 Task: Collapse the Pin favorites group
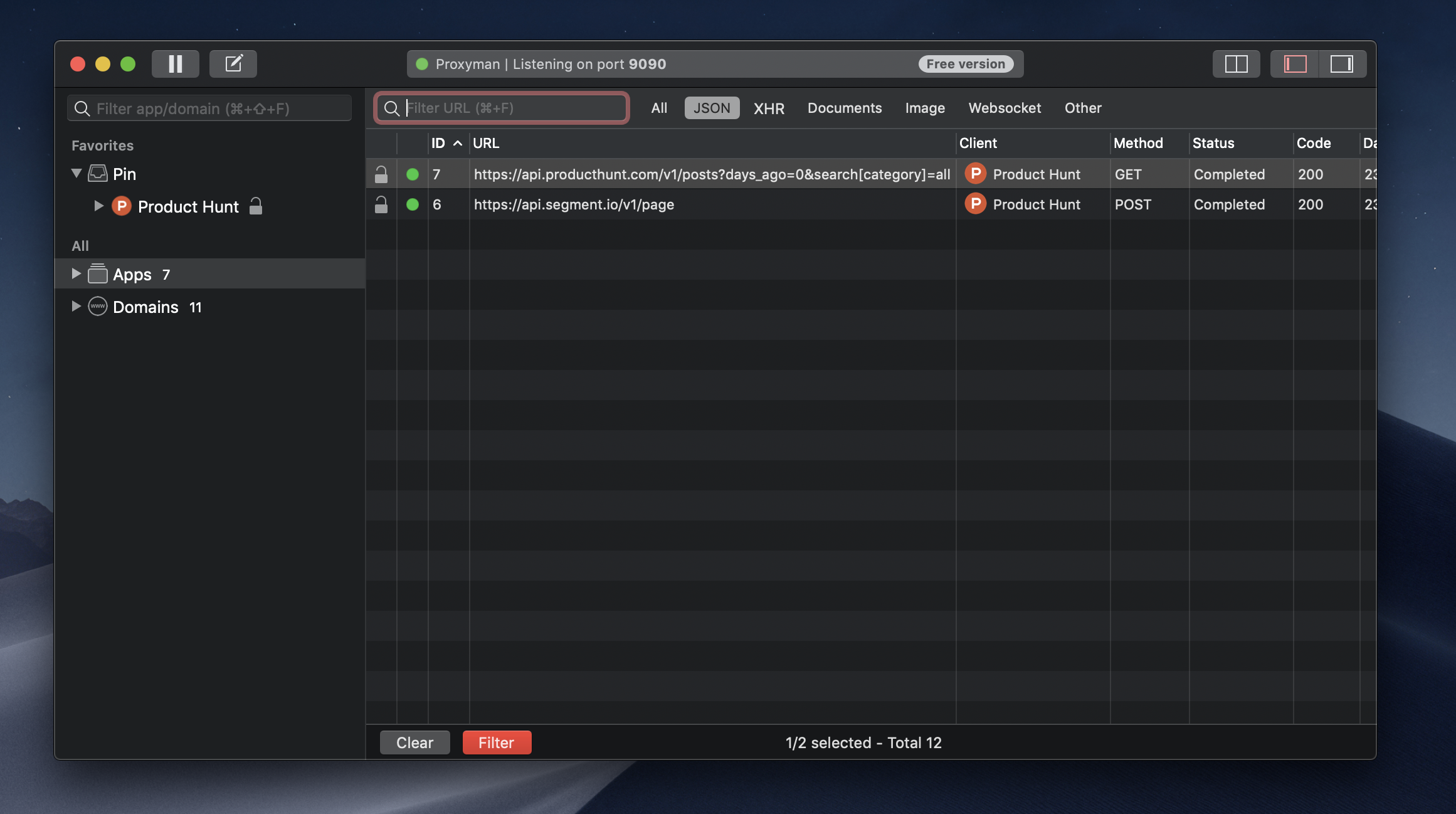[x=76, y=174]
